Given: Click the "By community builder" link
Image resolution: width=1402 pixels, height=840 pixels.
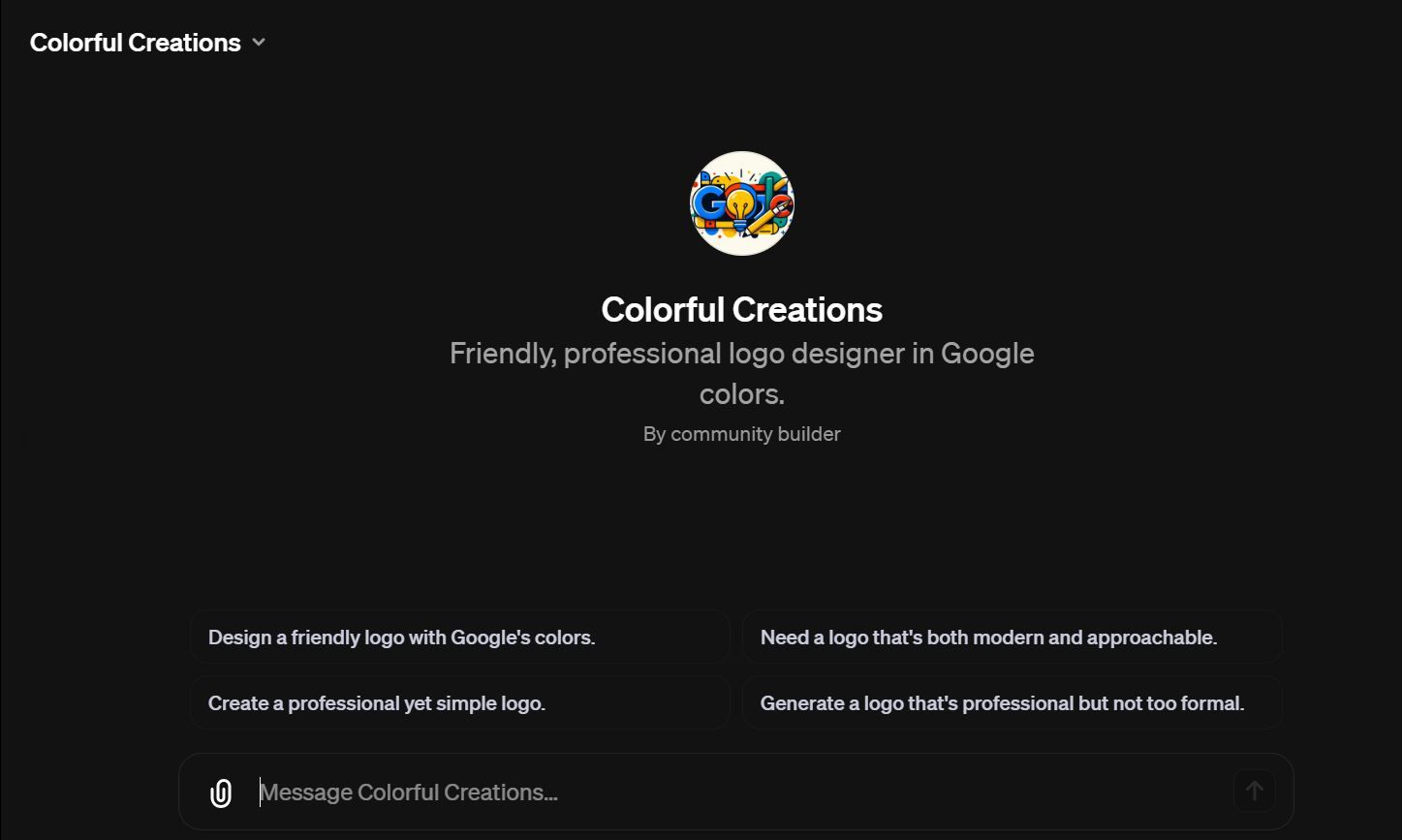Looking at the screenshot, I should pyautogui.click(x=741, y=433).
